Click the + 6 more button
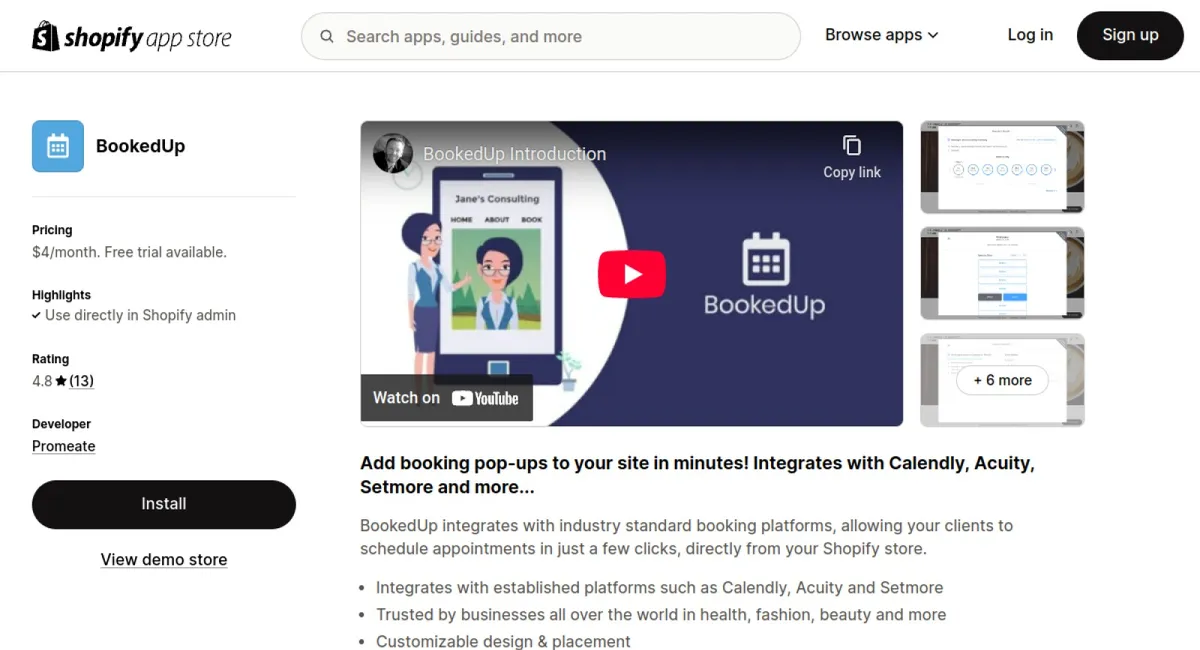This screenshot has width=1200, height=650. pyautogui.click(x=1002, y=380)
